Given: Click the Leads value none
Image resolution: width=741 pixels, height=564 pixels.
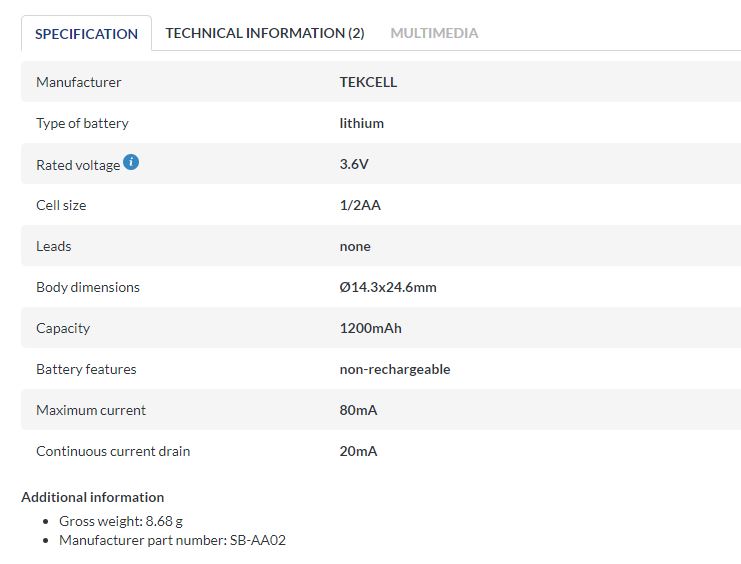Looking at the screenshot, I should [x=355, y=246].
